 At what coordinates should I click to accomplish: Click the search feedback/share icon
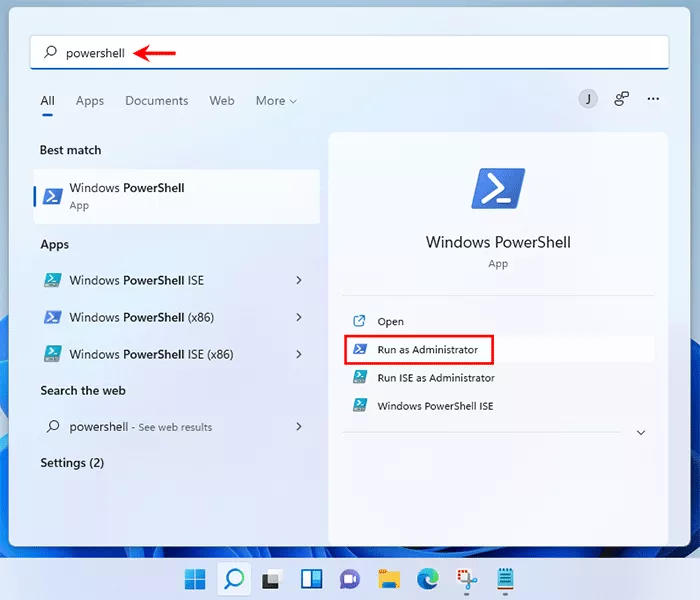tap(621, 99)
